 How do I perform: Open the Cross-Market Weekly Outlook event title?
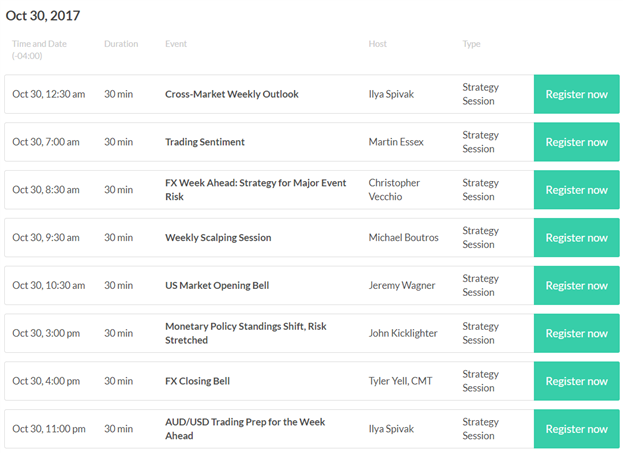pos(231,94)
